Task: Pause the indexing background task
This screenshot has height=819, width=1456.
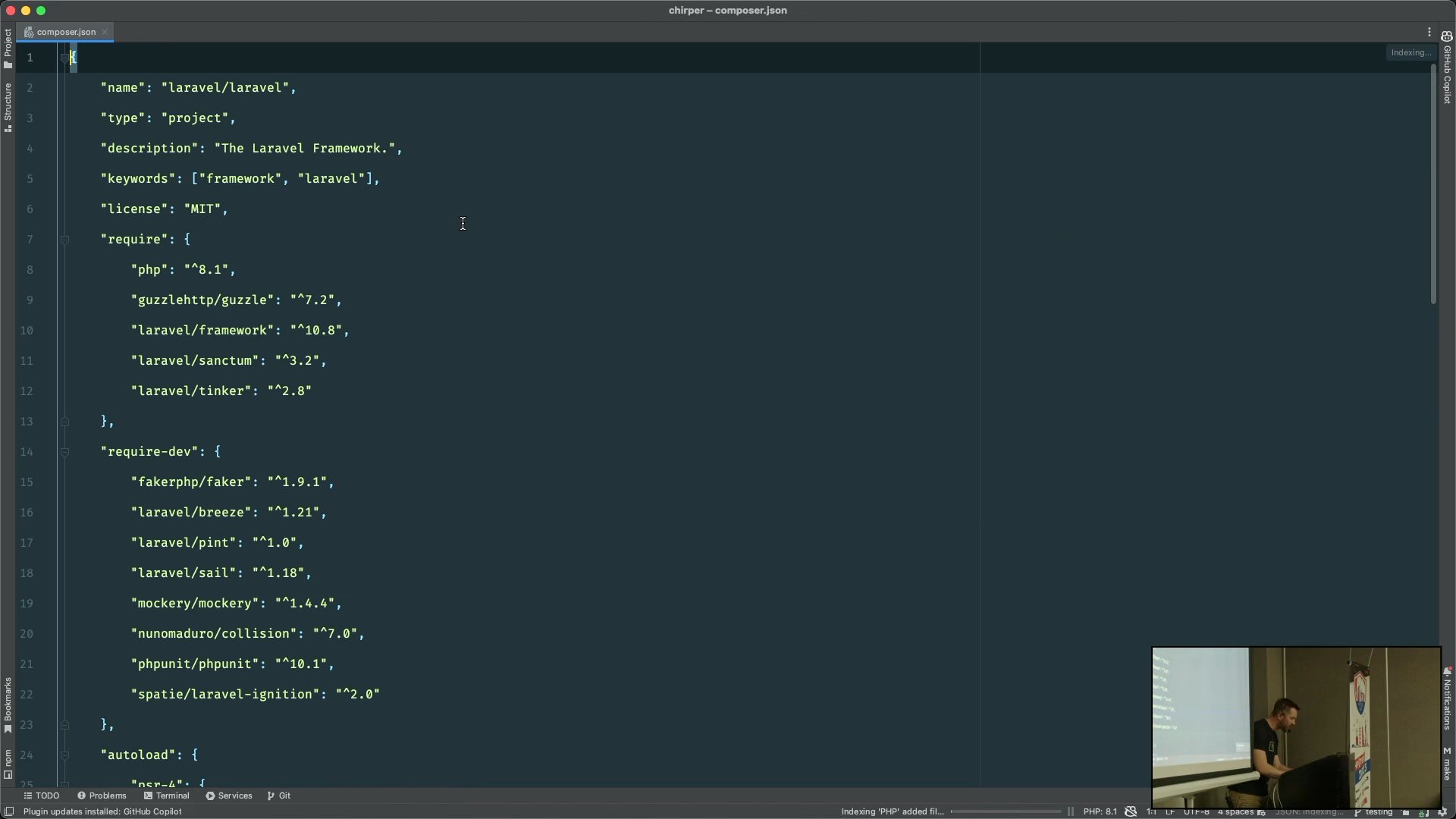Action: (1071, 811)
